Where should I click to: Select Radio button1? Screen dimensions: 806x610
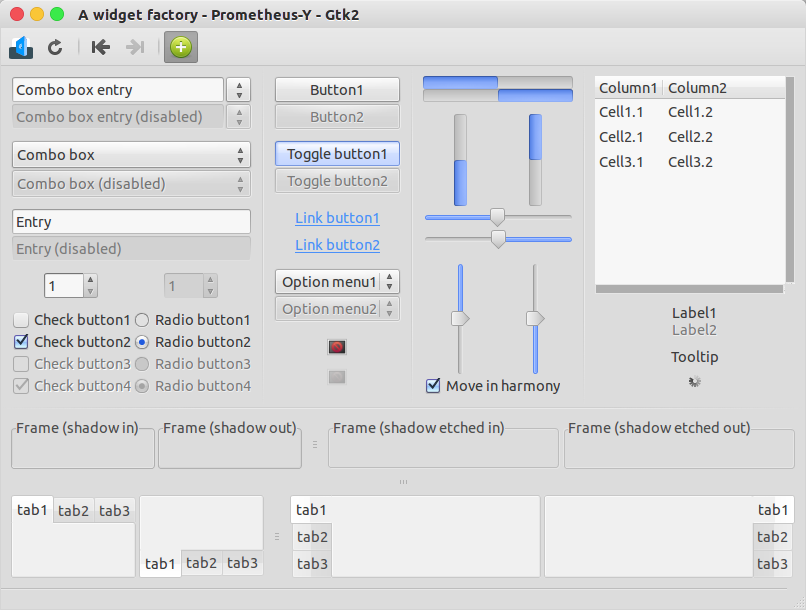[x=142, y=320]
